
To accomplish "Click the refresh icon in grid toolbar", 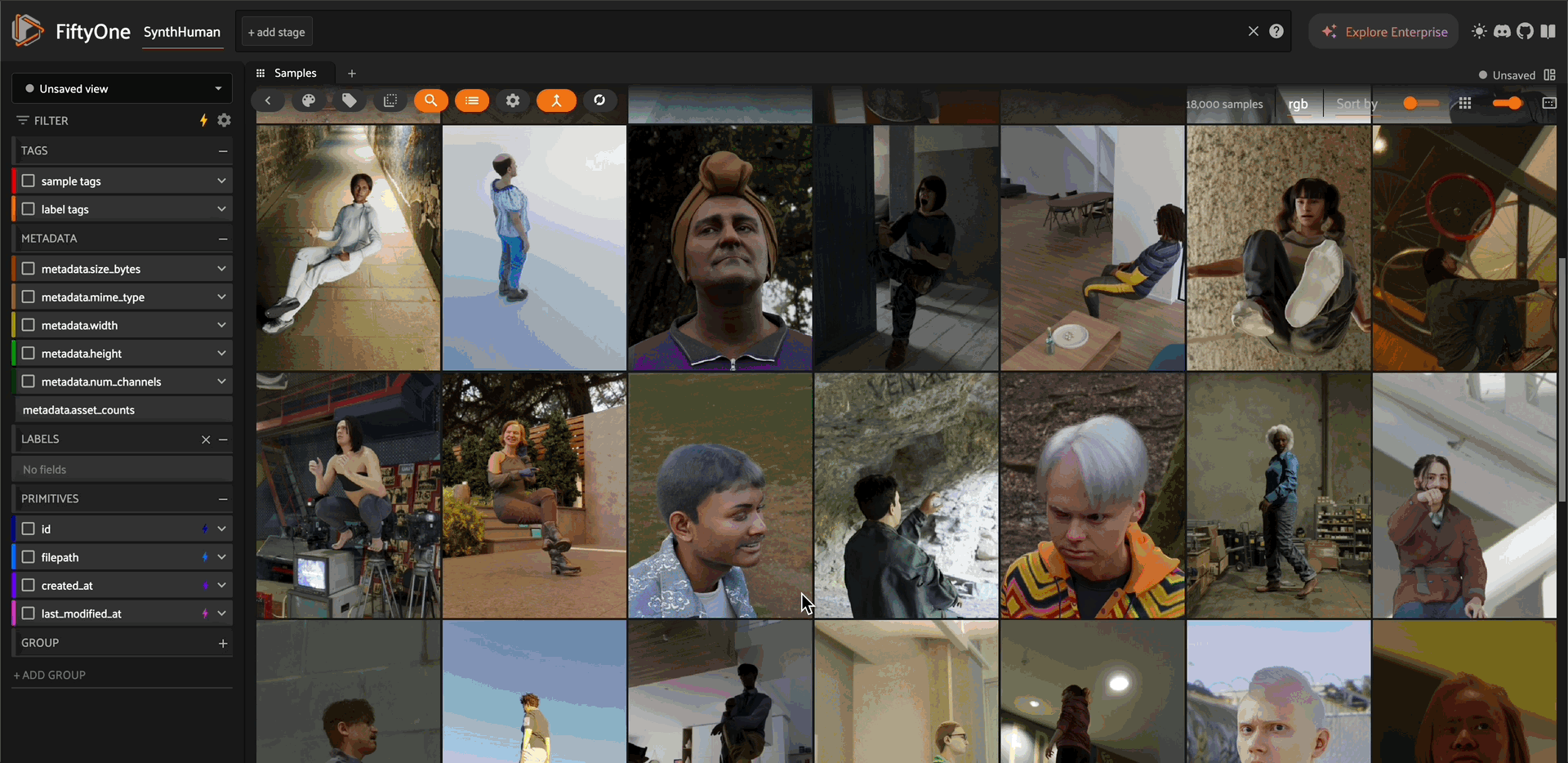I will point(599,100).
